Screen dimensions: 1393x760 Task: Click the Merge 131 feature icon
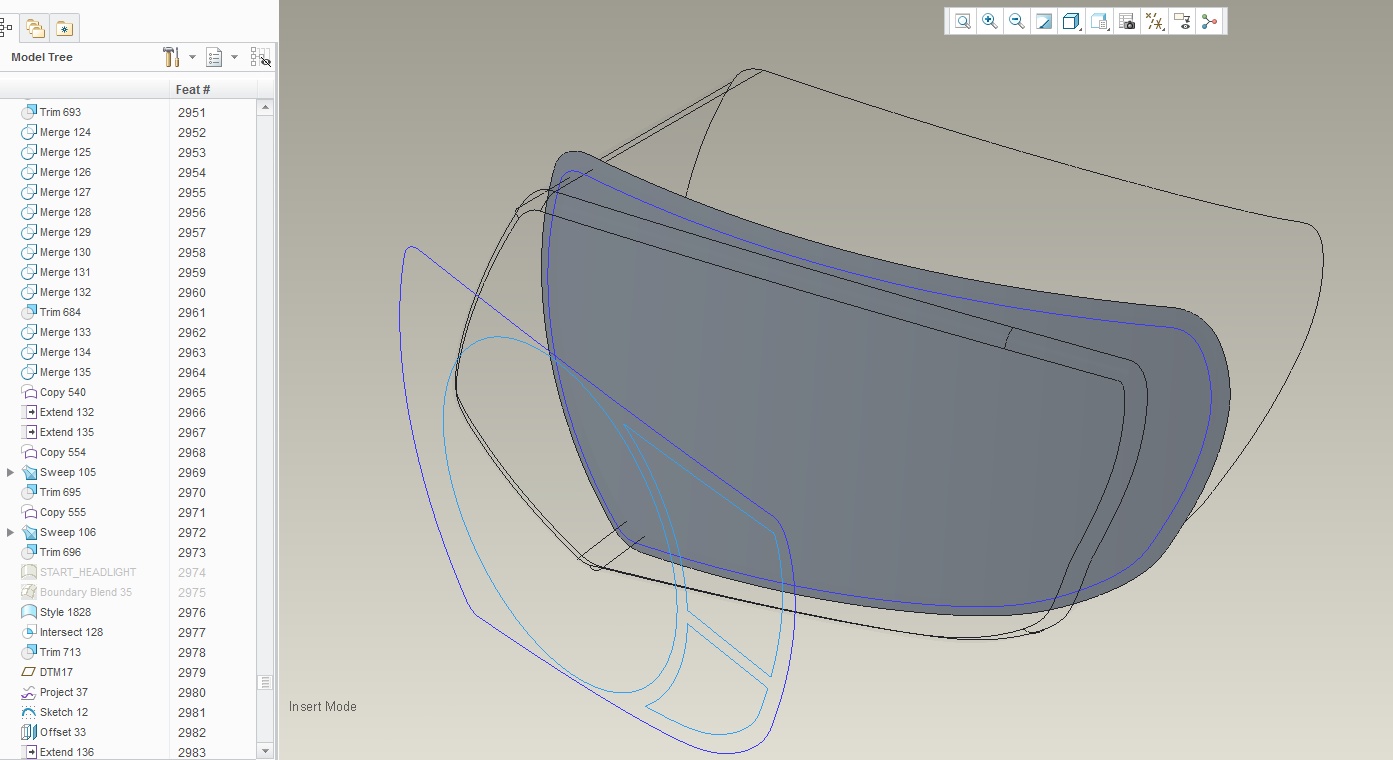(29, 272)
